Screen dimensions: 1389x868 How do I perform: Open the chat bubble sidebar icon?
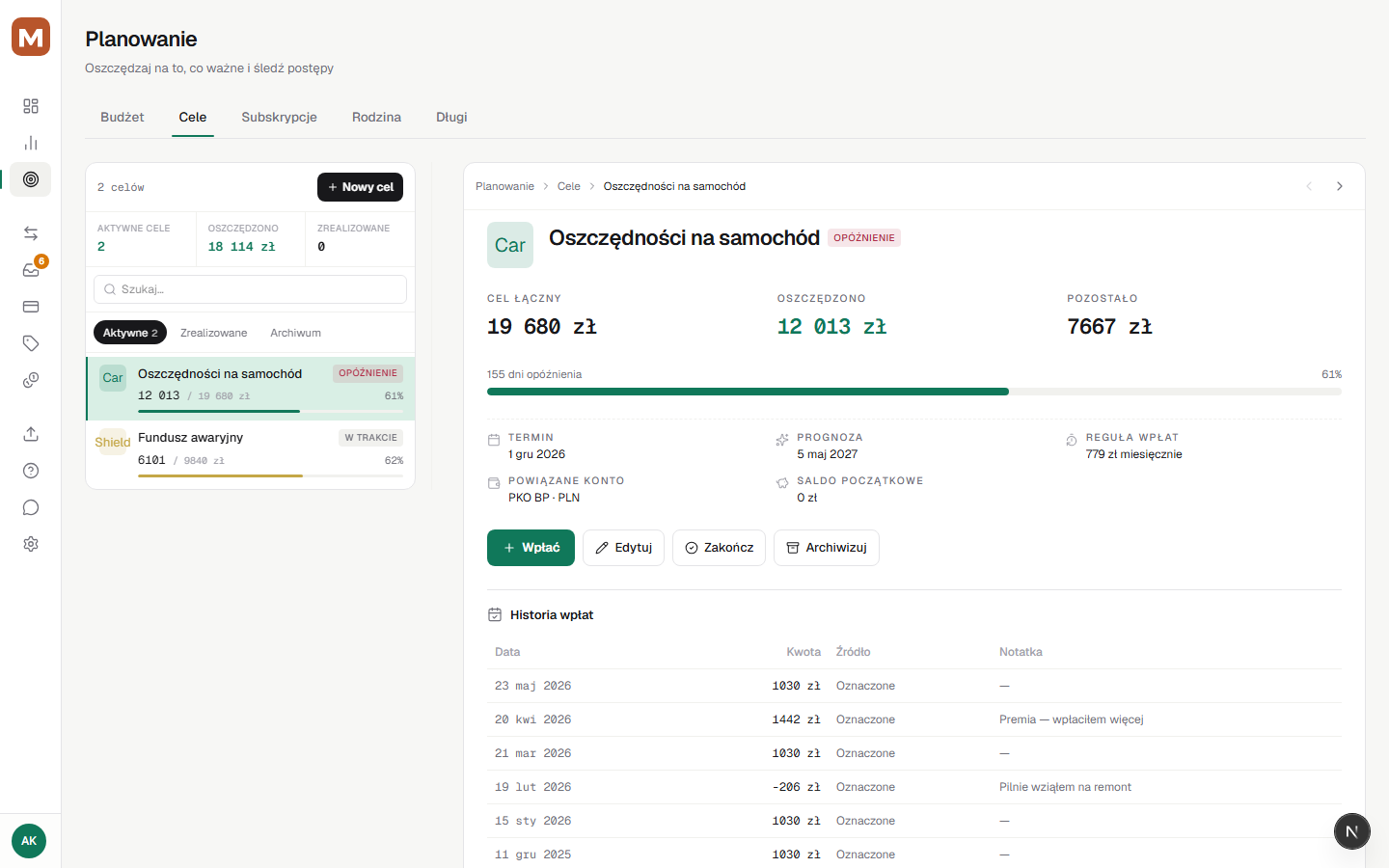tap(31, 507)
